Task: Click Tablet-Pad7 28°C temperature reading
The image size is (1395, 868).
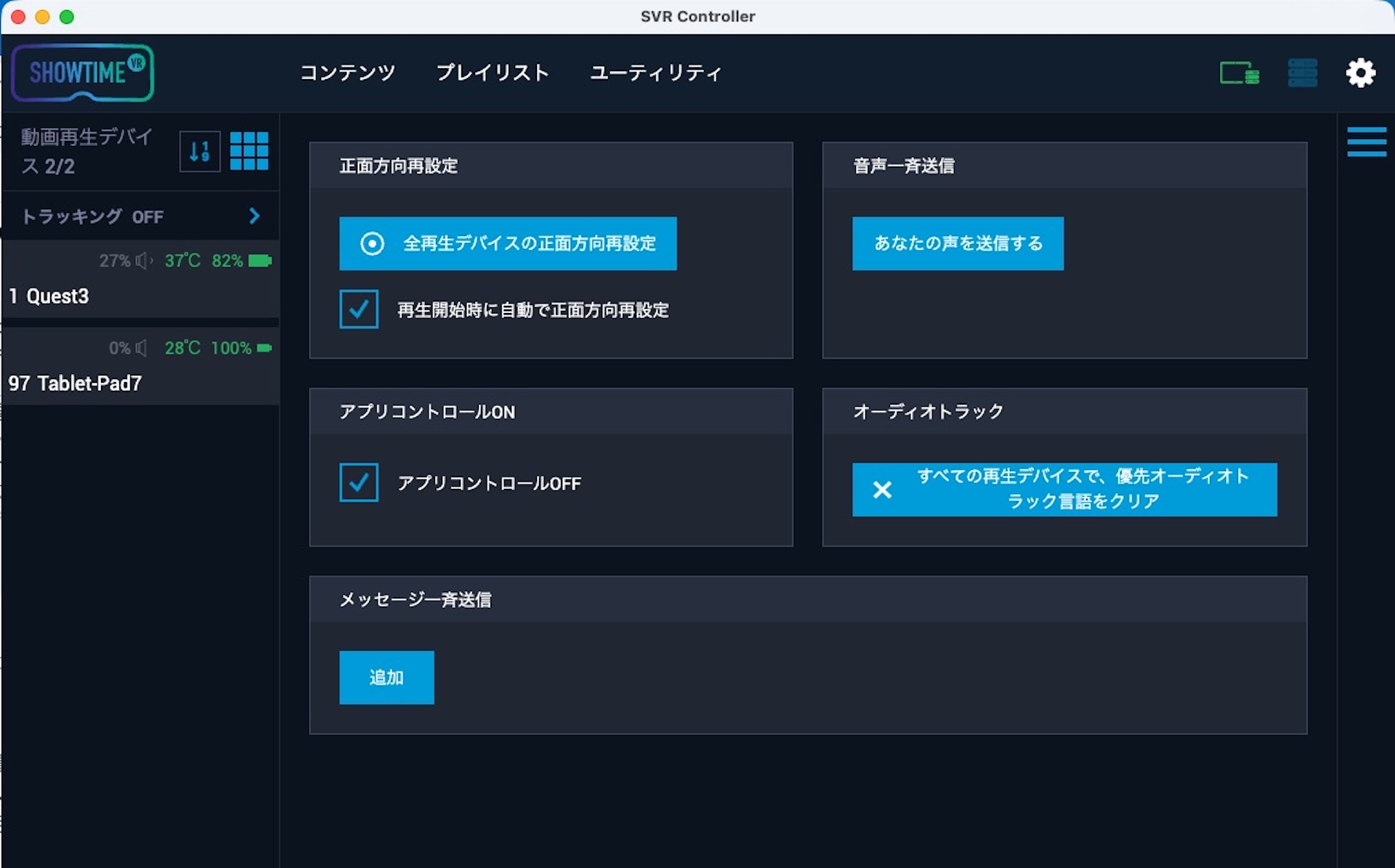Action: pos(182,348)
